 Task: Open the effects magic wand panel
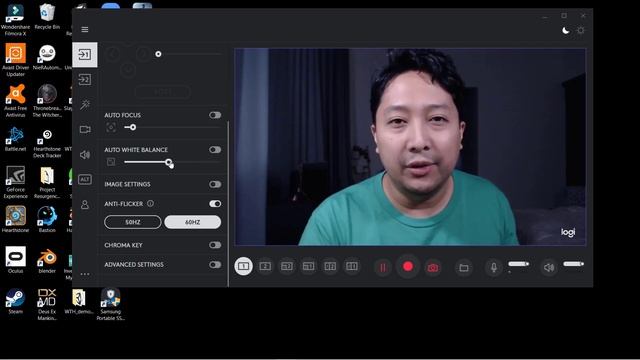85,104
